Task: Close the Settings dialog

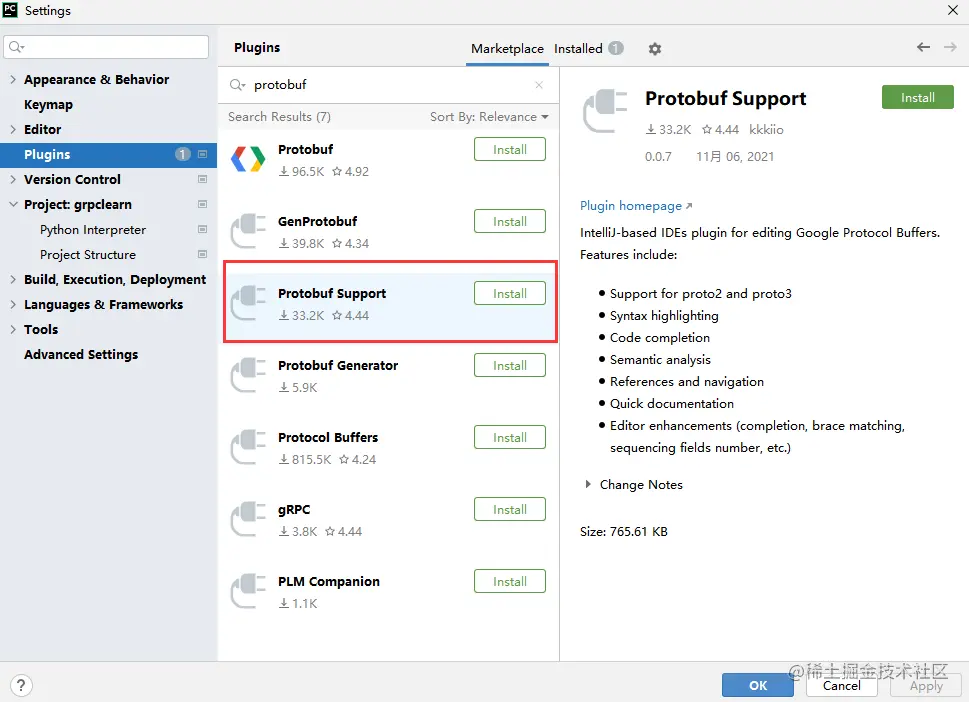Action: coord(953,10)
